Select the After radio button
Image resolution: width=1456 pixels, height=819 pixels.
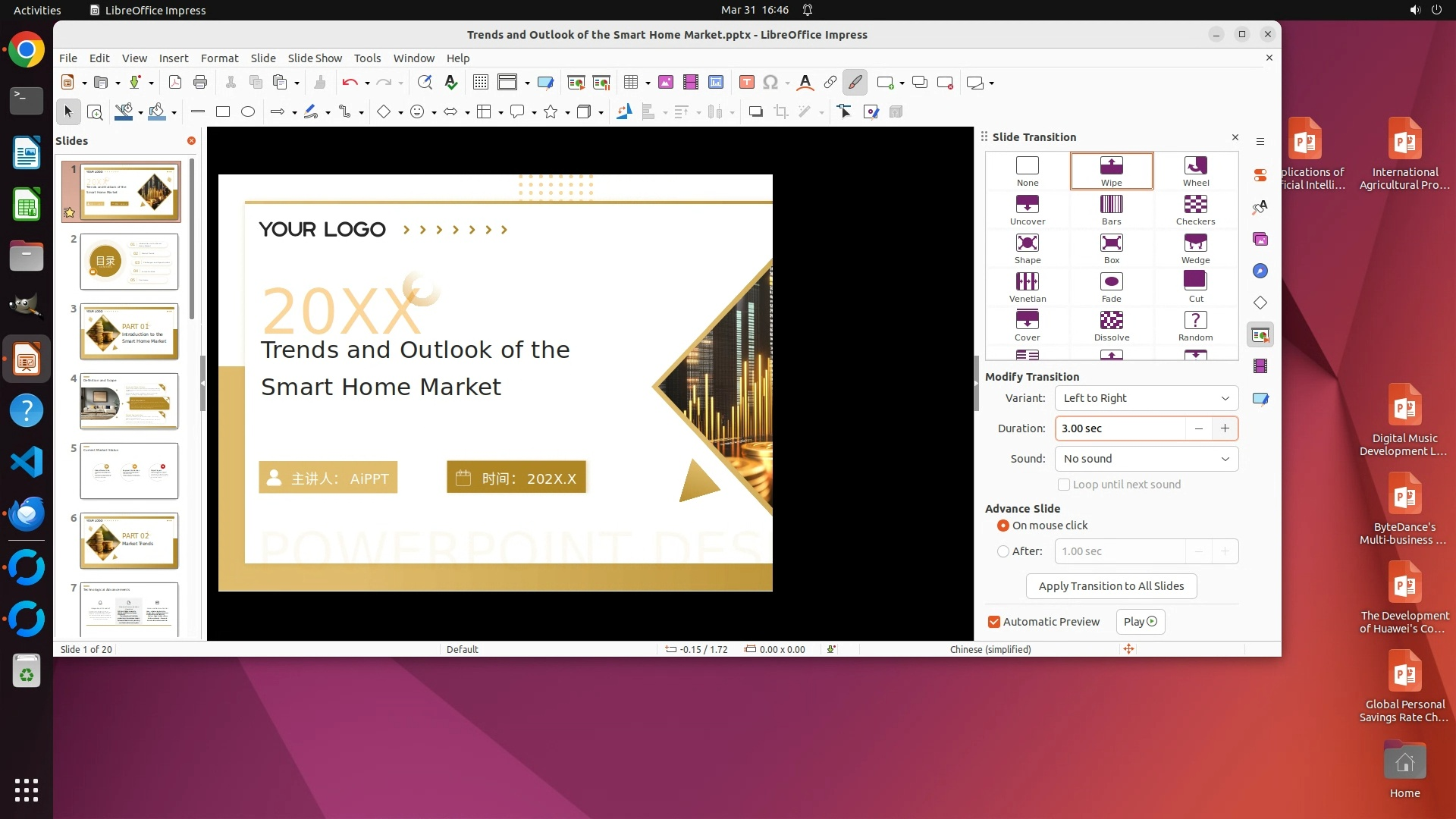click(x=1003, y=551)
